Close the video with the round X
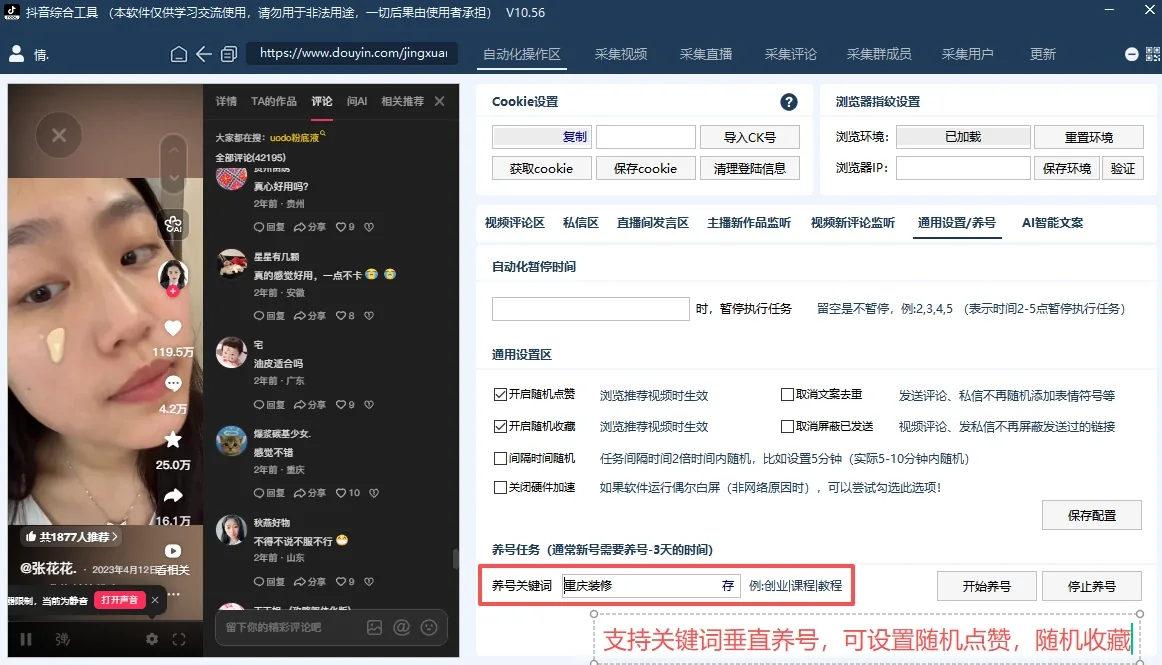 59,135
